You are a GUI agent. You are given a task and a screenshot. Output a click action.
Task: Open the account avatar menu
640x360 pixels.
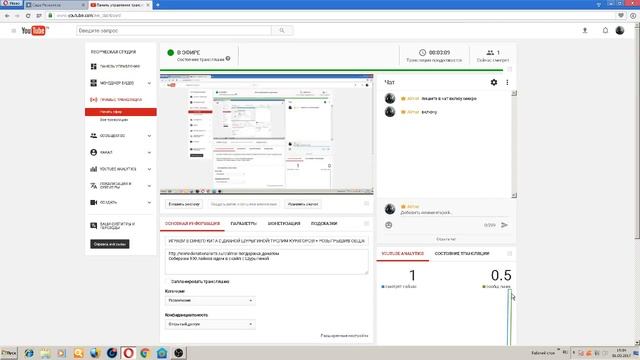(620, 31)
